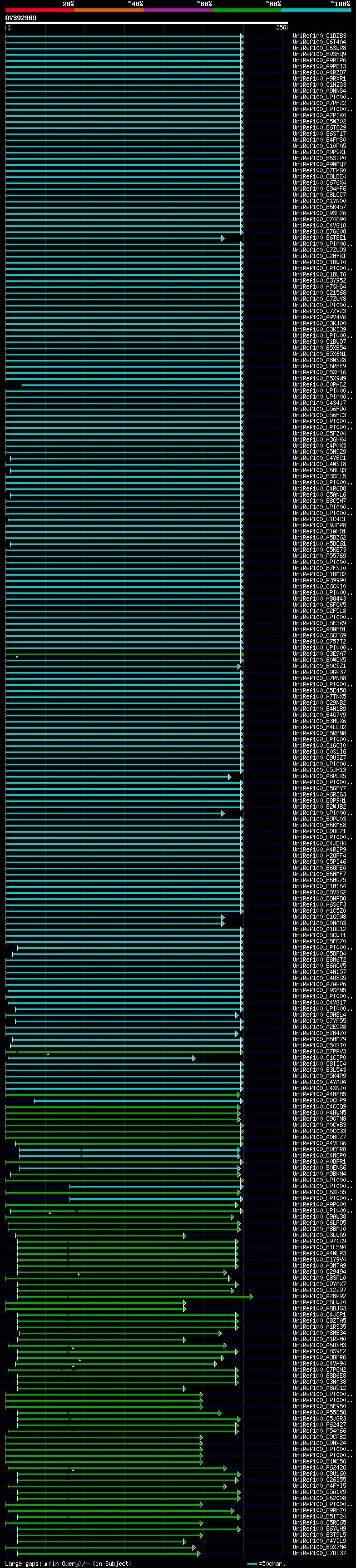
Task: Select the UniRef100_Q8ZTA5 label
Action: pyautogui.click(x=319, y=1321)
